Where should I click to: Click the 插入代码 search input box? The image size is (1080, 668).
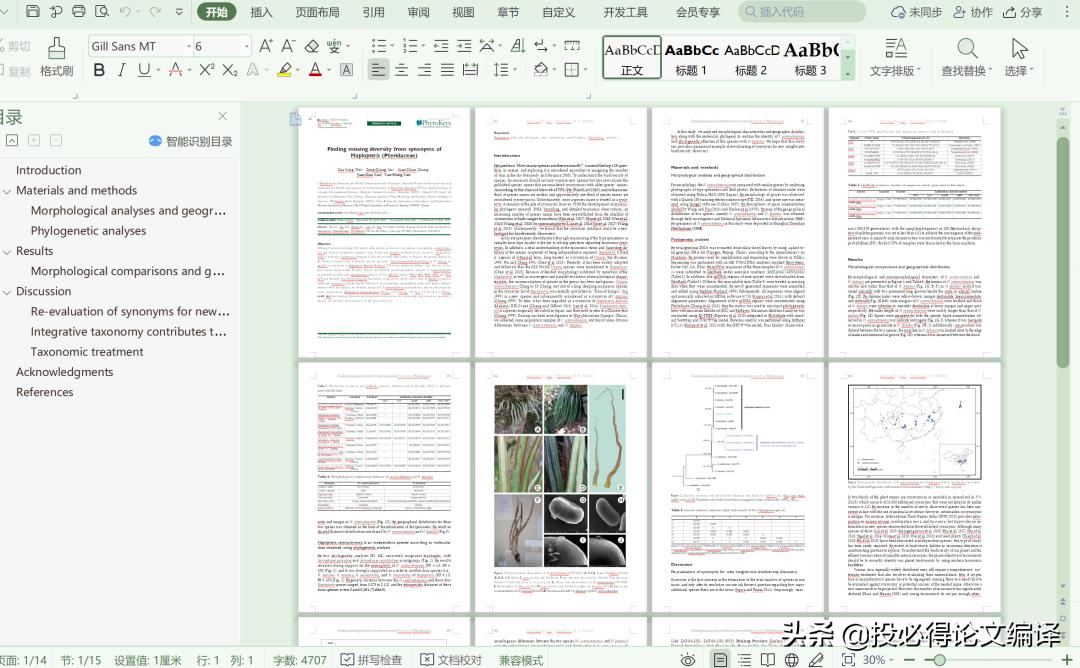802,12
